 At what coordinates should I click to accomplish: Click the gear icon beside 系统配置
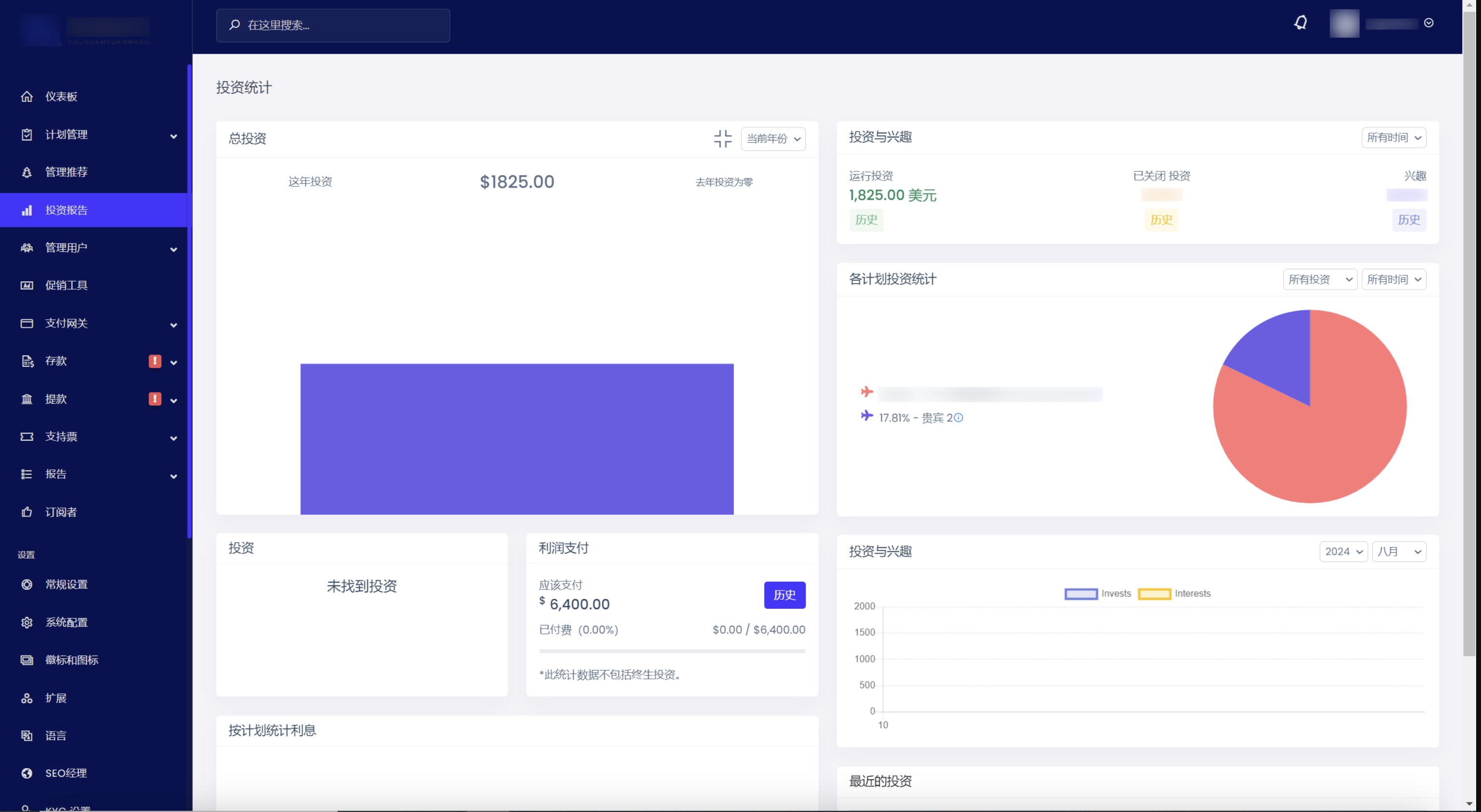27,622
